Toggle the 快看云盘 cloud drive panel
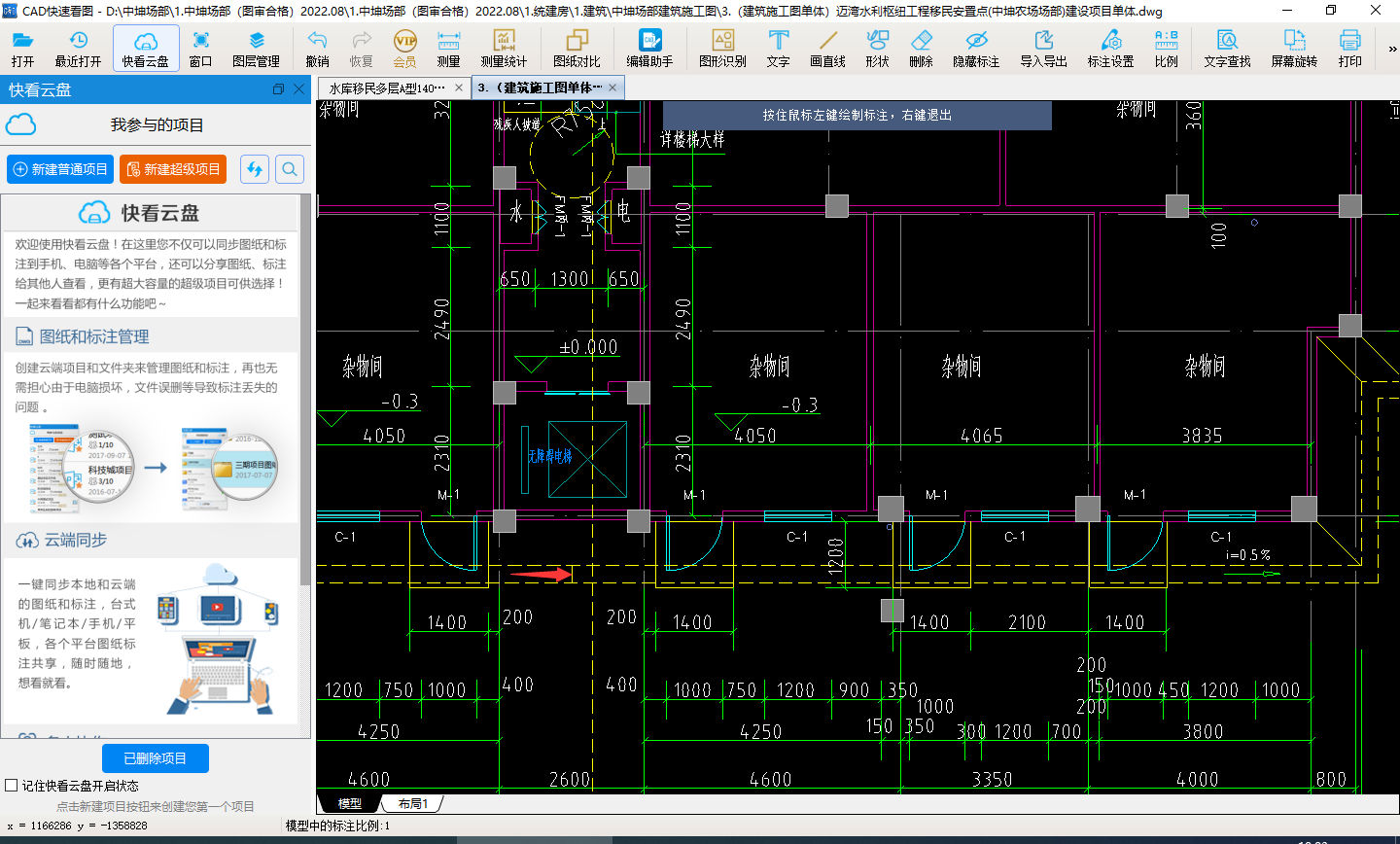Viewport: 1400px width, 844px height. [x=146, y=48]
